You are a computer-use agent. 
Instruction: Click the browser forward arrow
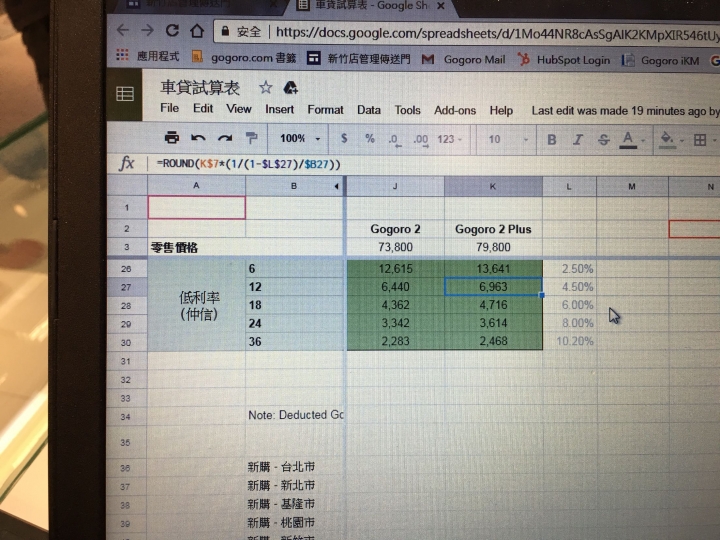tap(147, 30)
